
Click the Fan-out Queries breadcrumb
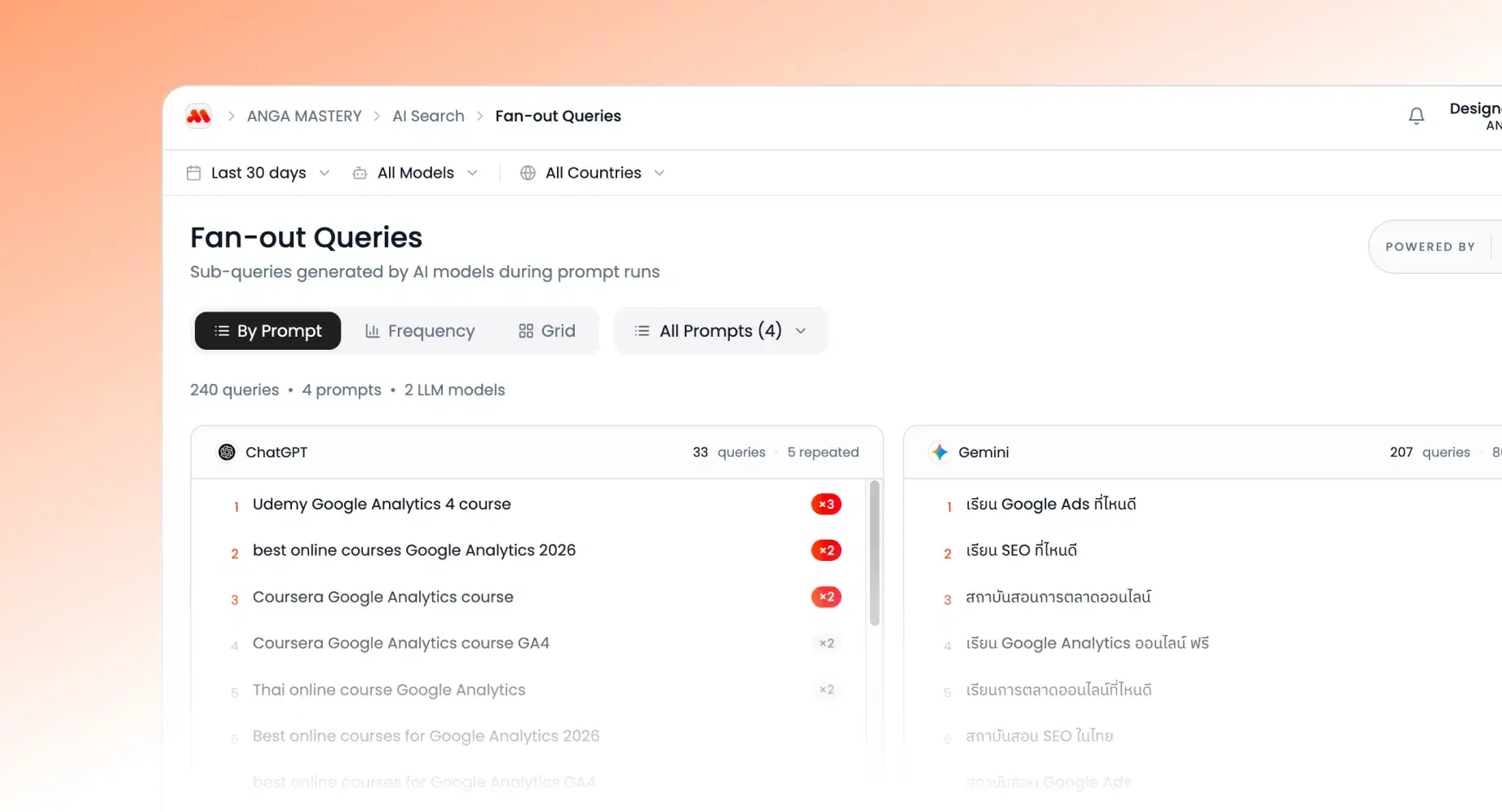pyautogui.click(x=558, y=117)
